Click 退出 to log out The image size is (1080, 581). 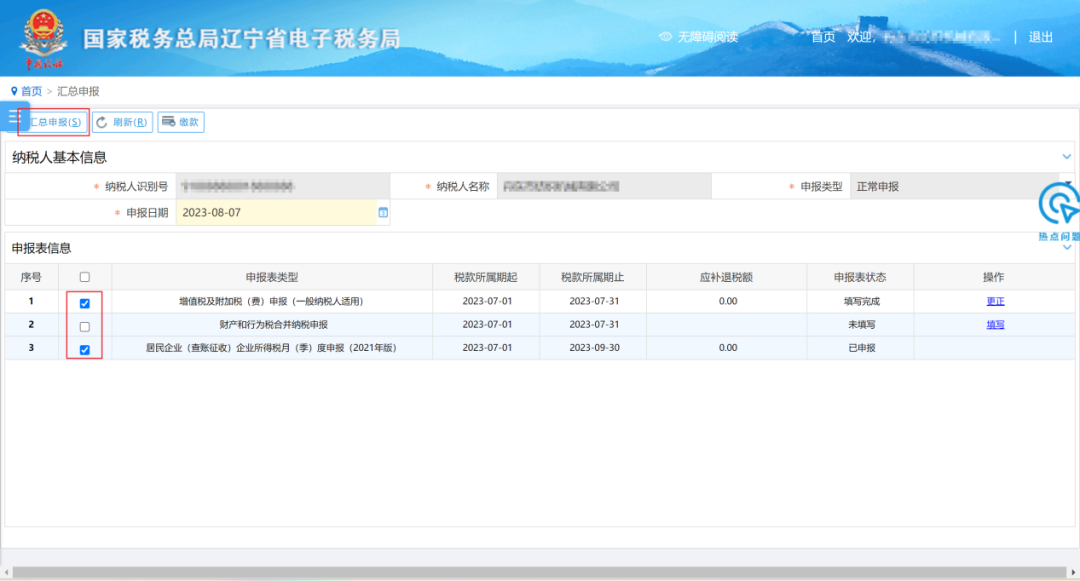(1041, 37)
